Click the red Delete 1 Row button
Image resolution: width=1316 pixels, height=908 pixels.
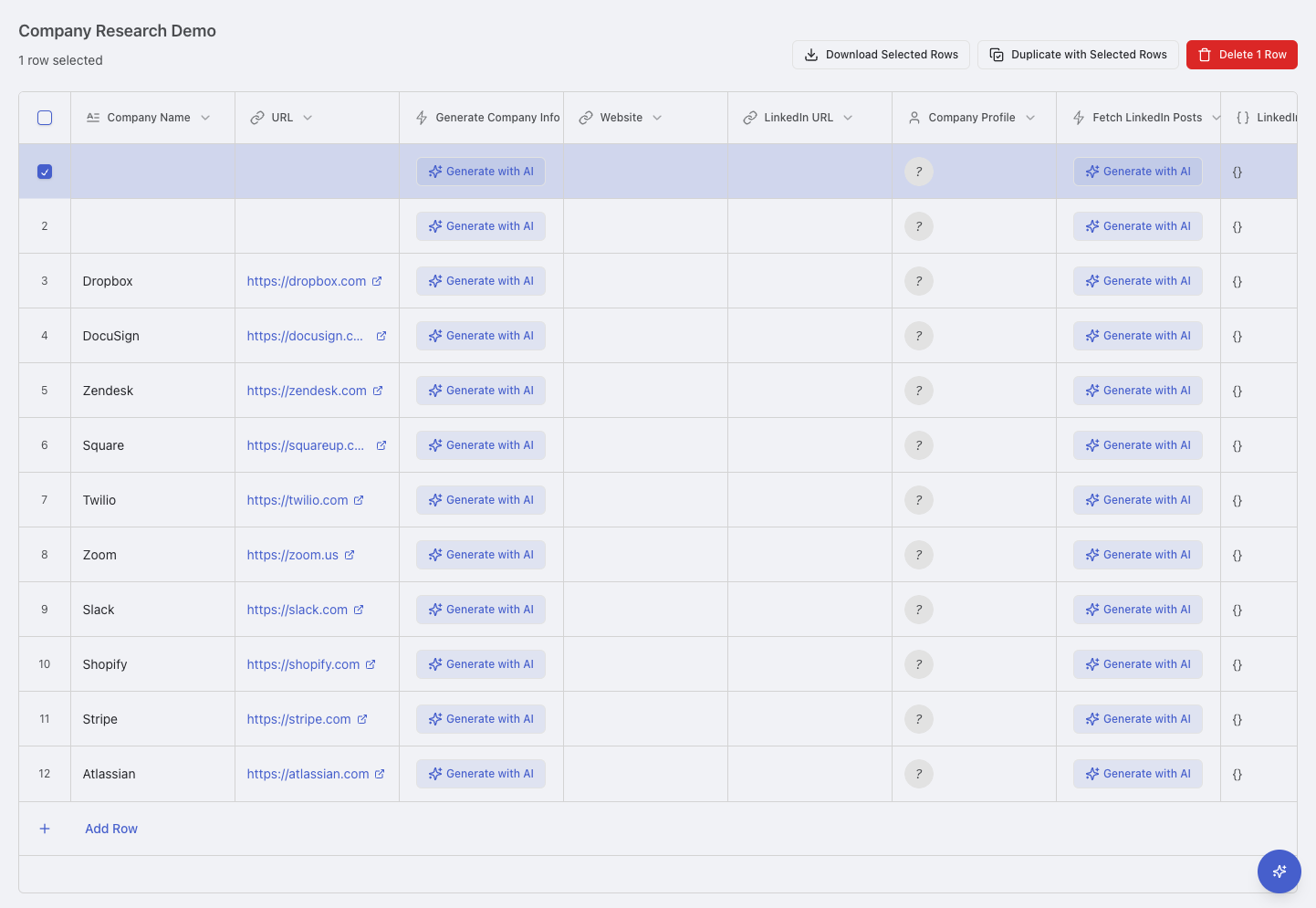tap(1242, 55)
